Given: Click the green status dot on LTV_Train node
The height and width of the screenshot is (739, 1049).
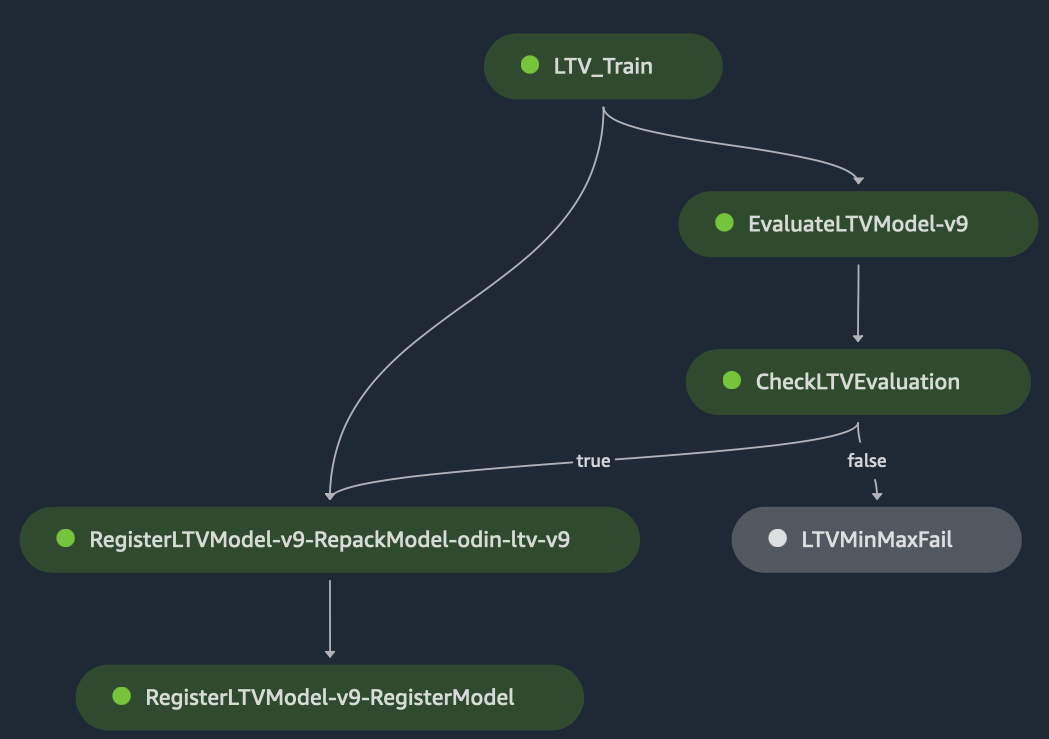Looking at the screenshot, I should pyautogui.click(x=528, y=66).
